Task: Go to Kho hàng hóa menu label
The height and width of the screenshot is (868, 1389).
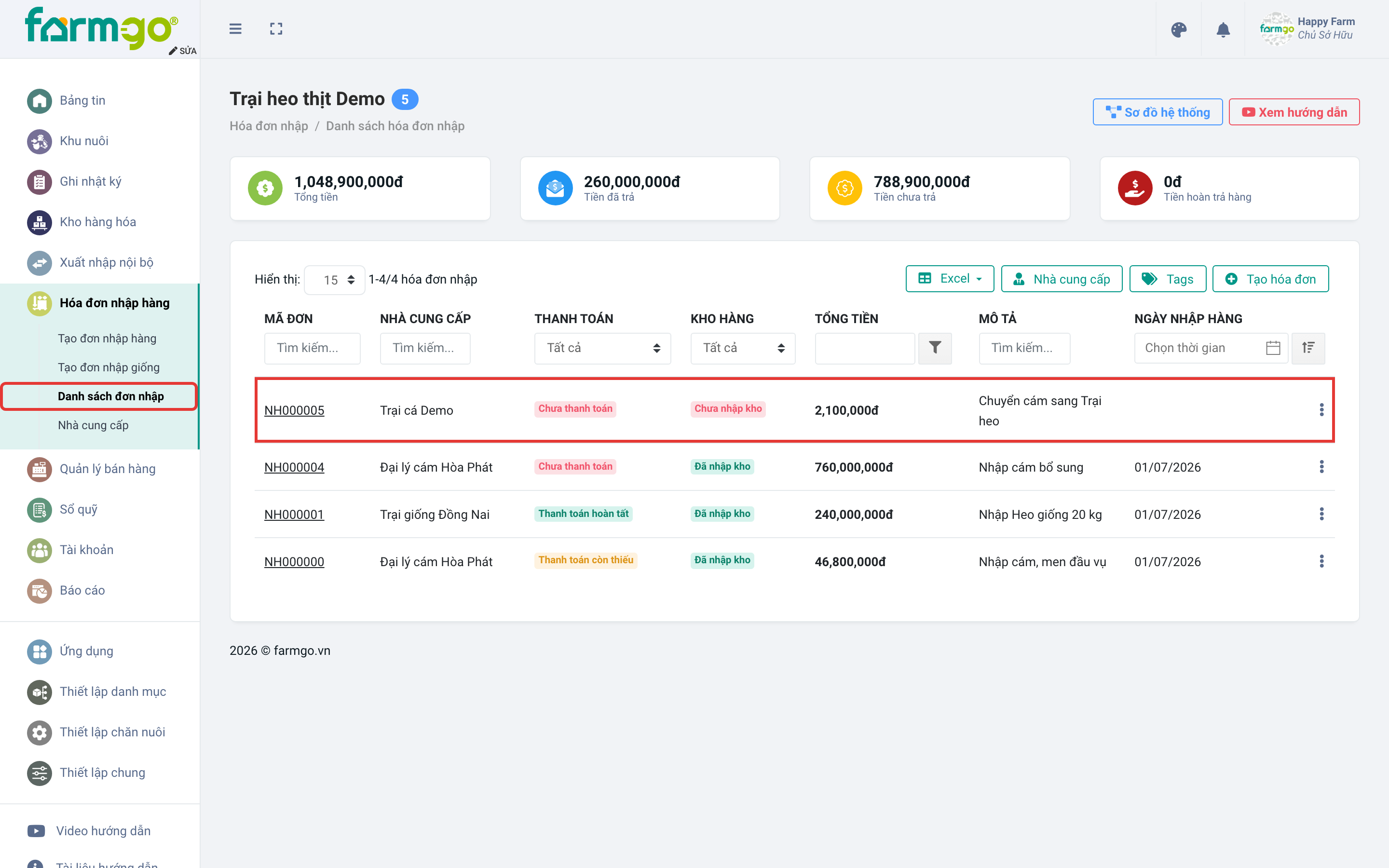Action: (97, 222)
